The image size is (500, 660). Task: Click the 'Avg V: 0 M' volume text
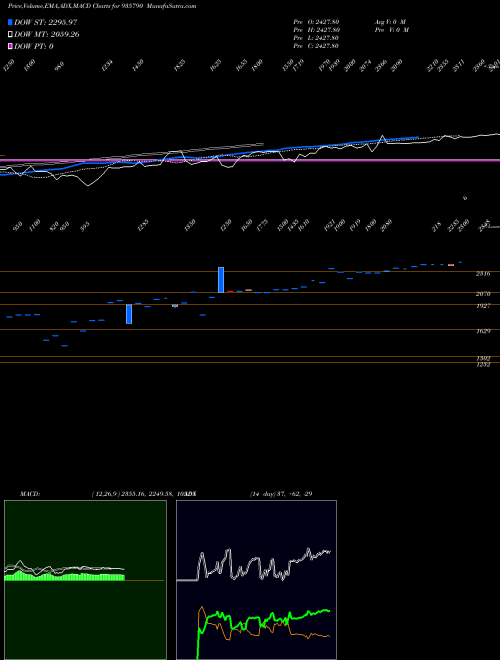click(x=390, y=21)
